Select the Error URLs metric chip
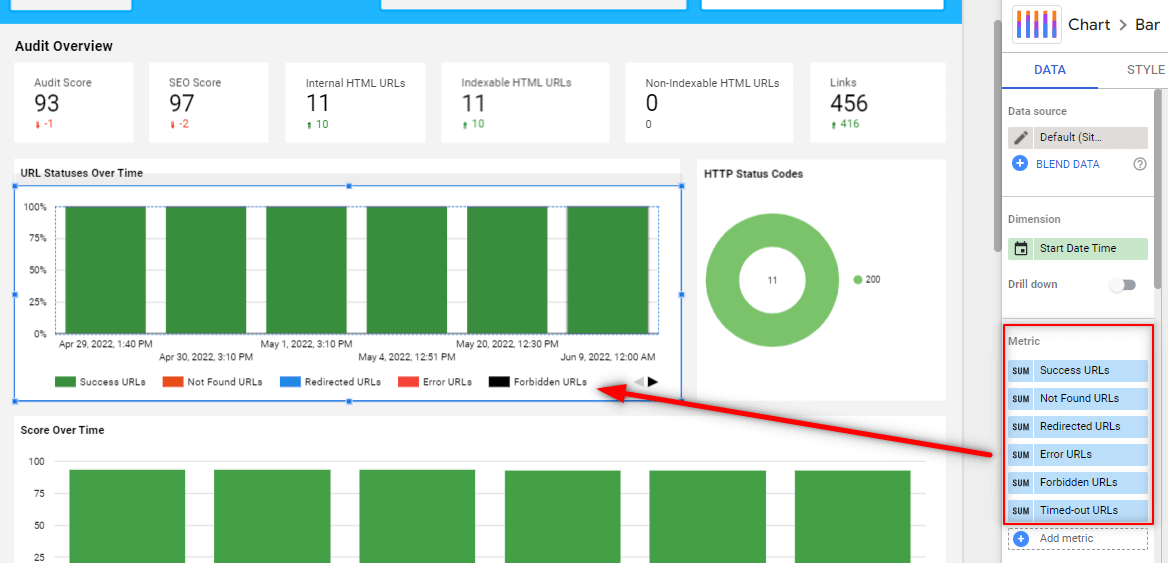Viewport: 1168px width, 563px height. click(1078, 454)
